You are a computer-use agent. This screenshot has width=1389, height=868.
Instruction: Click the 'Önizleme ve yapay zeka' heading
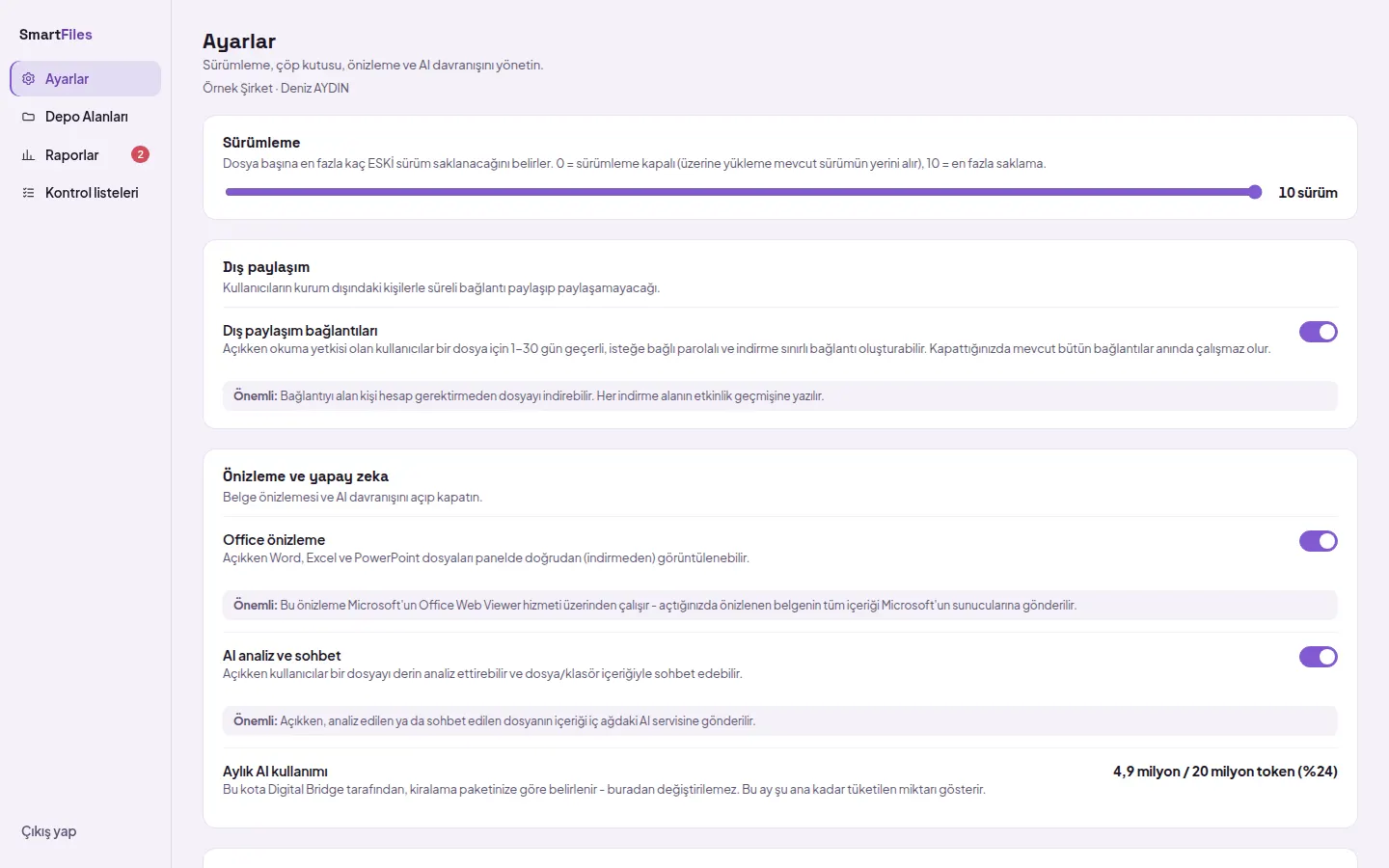pos(306,476)
